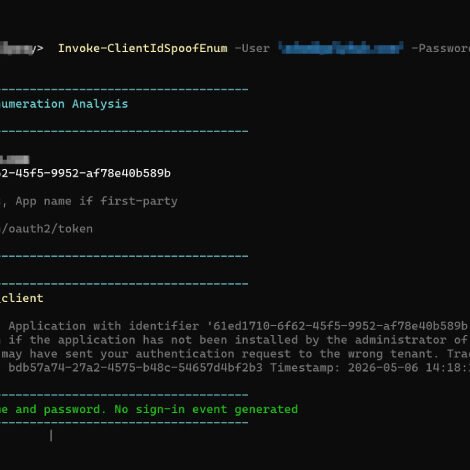Image resolution: width=470 pixels, height=470 pixels.
Task: Click the blurred blue username value
Action: [x=341, y=48]
